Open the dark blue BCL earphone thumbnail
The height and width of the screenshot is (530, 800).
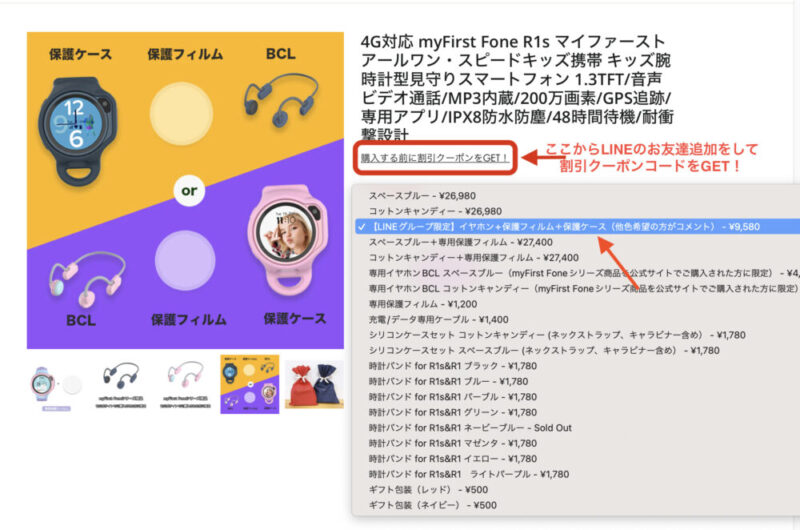(120, 385)
